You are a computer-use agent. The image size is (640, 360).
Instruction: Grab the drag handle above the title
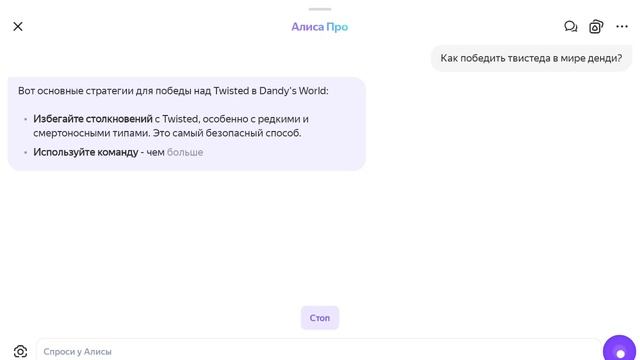(x=320, y=9)
